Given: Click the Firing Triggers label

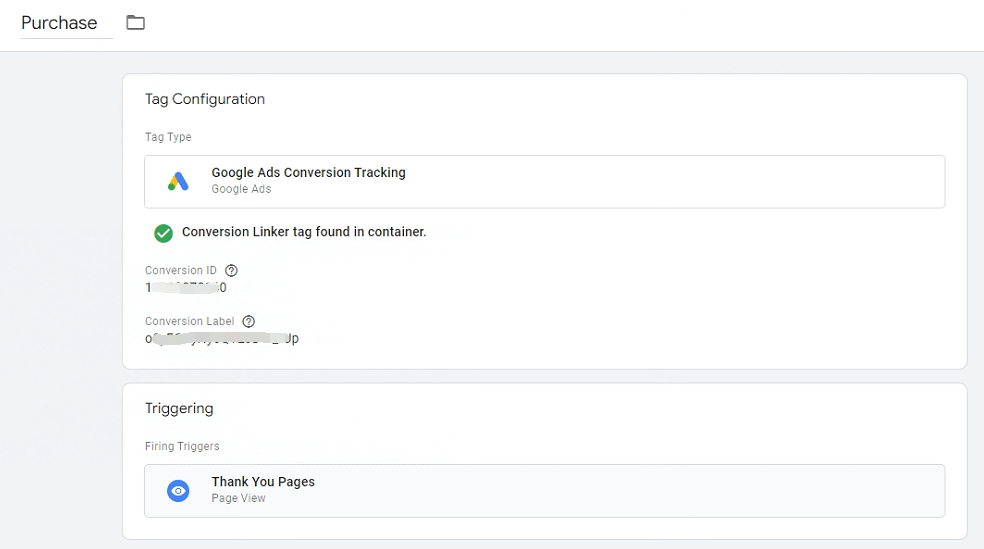Looking at the screenshot, I should tap(182, 446).
